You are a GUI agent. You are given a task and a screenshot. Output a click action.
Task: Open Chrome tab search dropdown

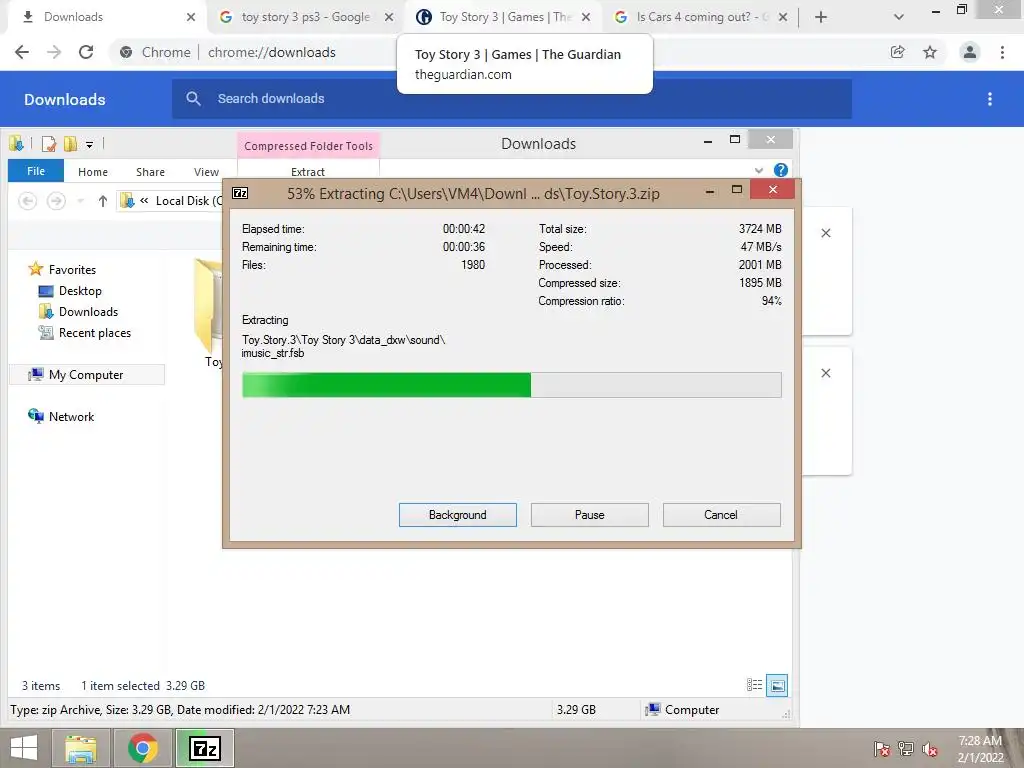click(899, 17)
